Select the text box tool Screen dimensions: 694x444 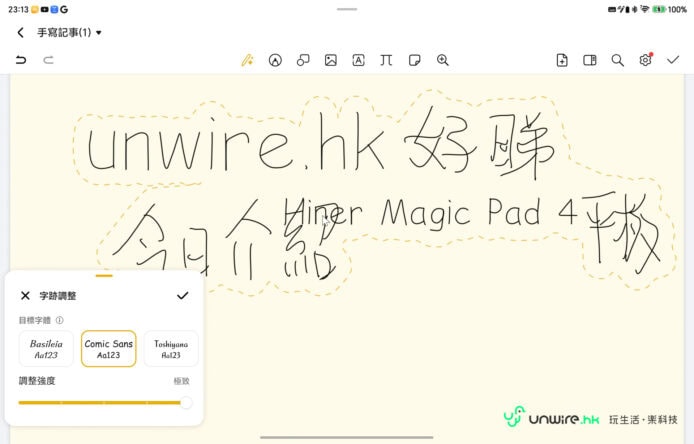(359, 60)
